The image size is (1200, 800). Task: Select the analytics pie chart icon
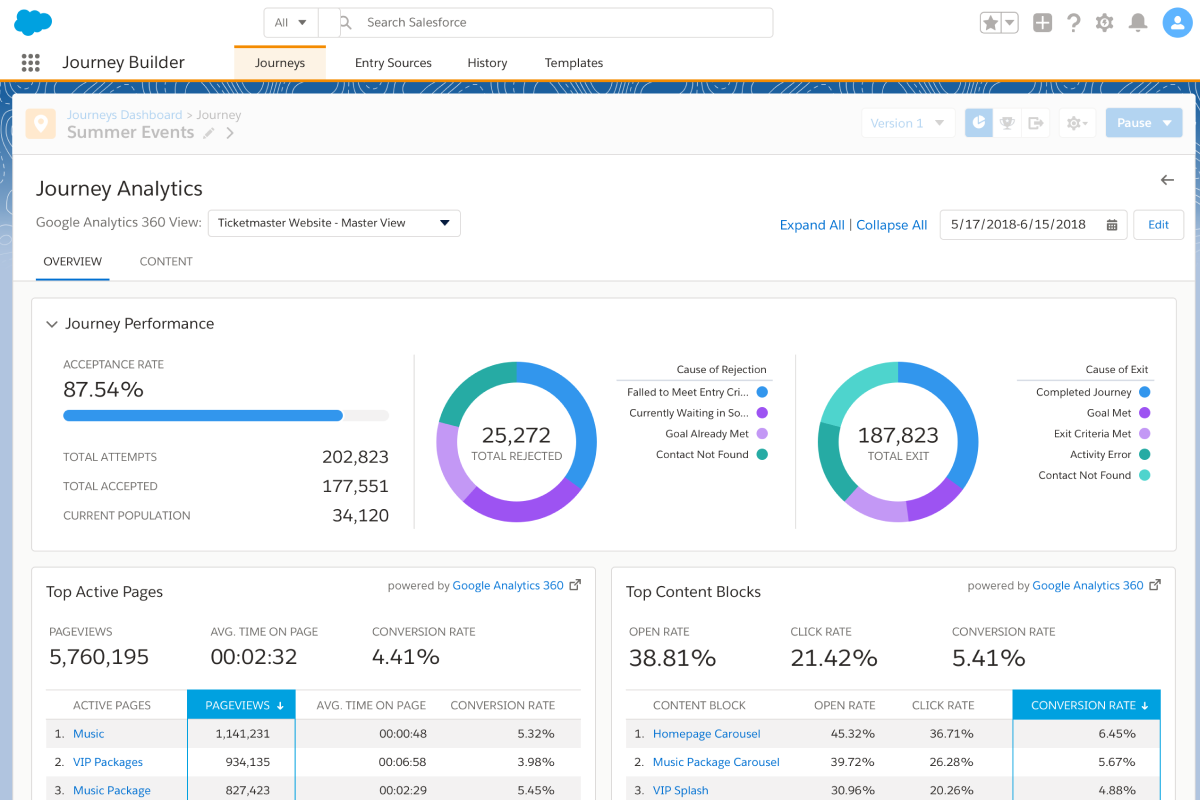point(979,123)
